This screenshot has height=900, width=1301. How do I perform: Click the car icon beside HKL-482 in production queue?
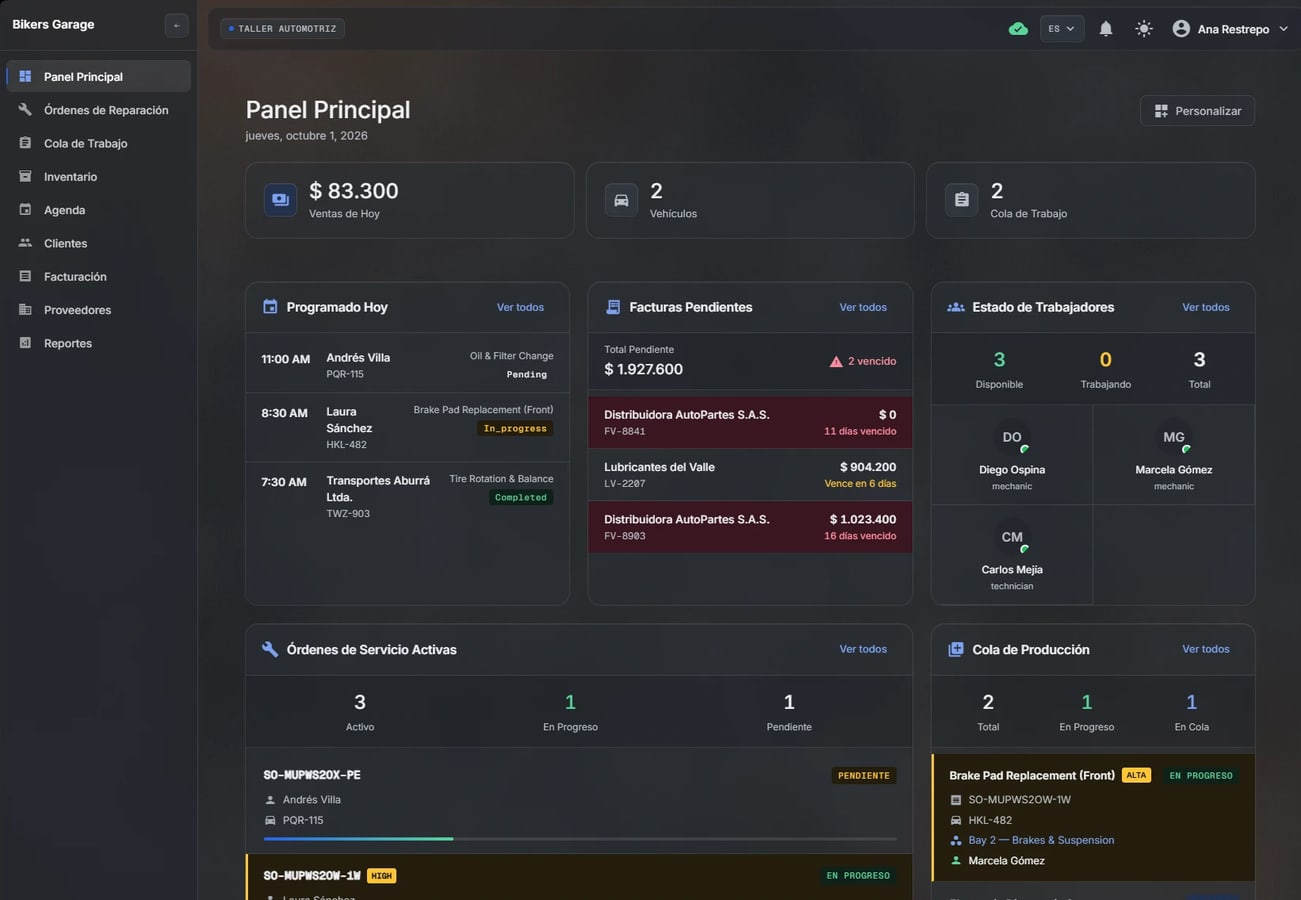click(956, 820)
